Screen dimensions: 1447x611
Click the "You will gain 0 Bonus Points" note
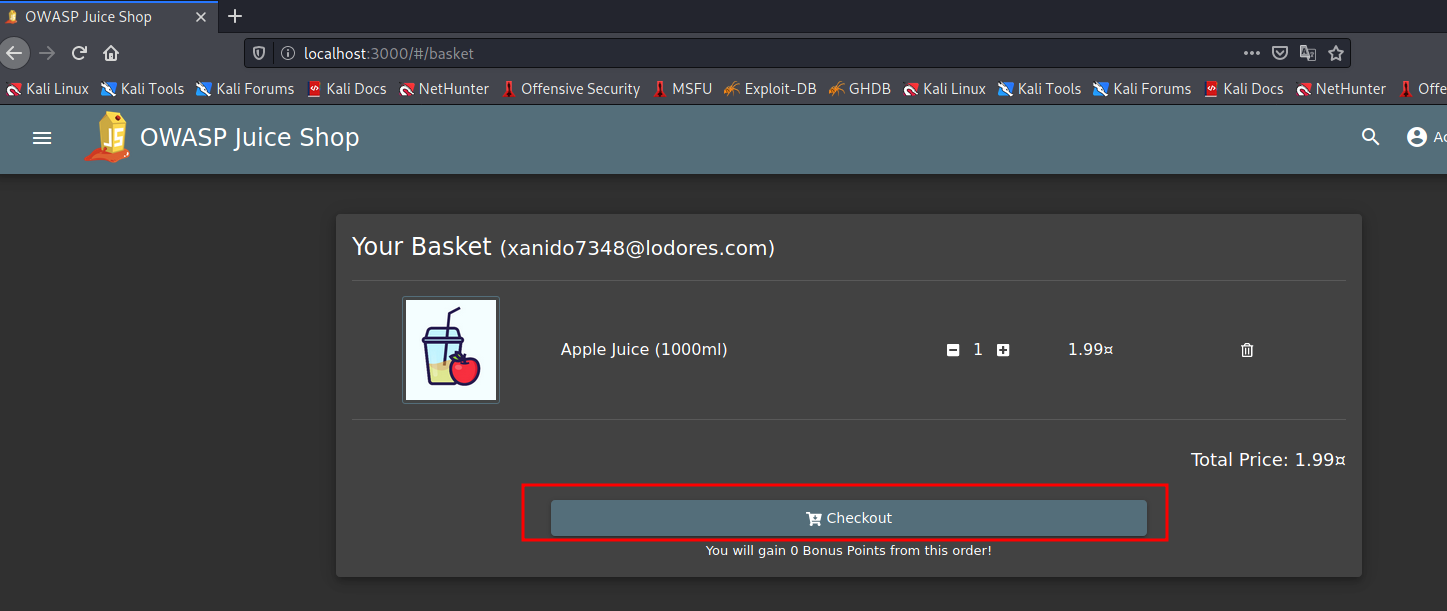pyautogui.click(x=848, y=550)
